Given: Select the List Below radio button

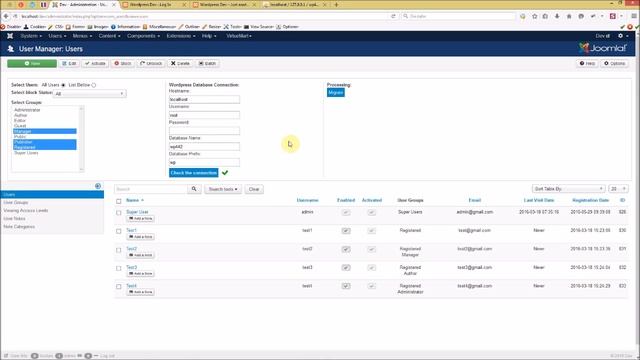Looking at the screenshot, I should point(94,85).
